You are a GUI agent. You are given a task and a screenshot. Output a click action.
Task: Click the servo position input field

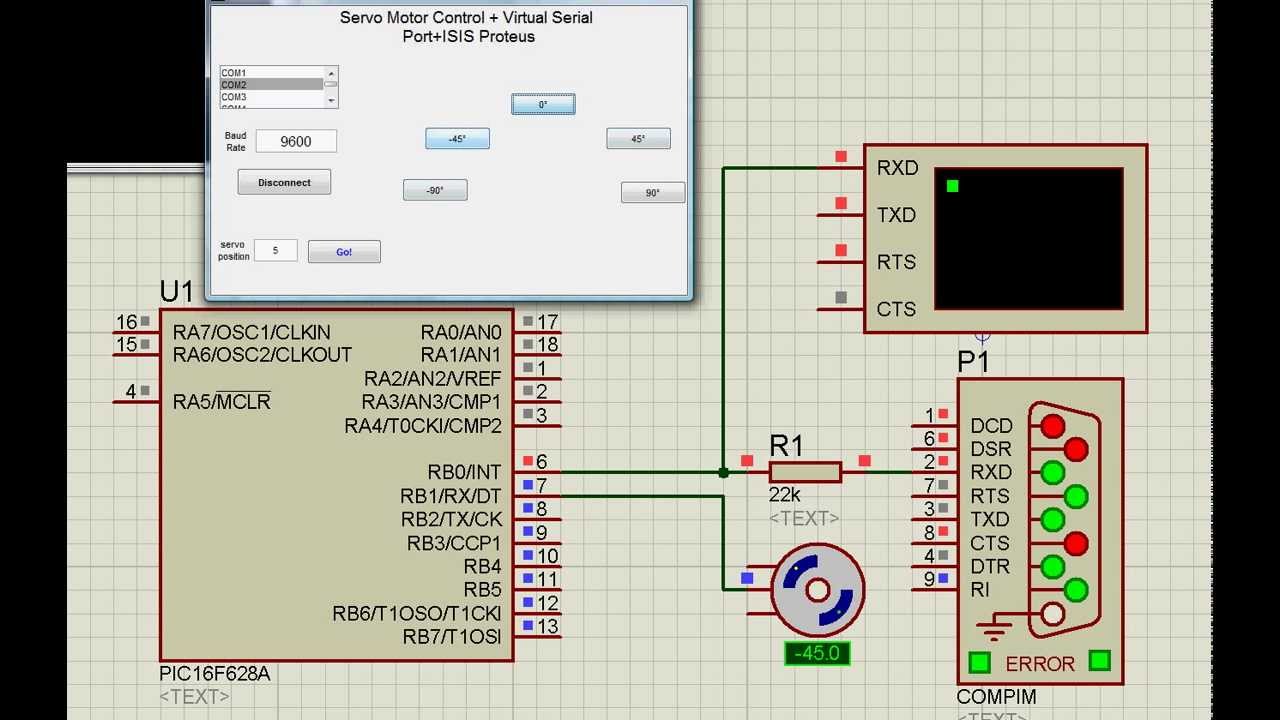[x=275, y=251]
